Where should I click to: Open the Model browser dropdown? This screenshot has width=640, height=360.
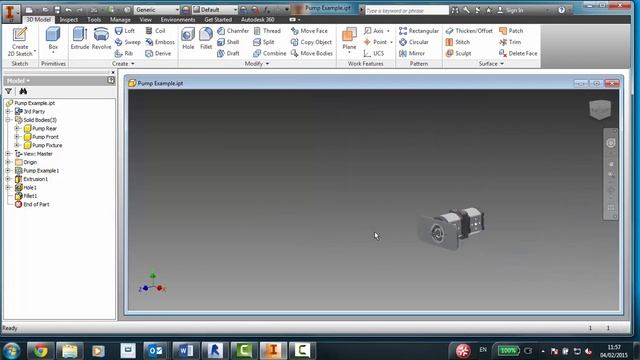18,81
